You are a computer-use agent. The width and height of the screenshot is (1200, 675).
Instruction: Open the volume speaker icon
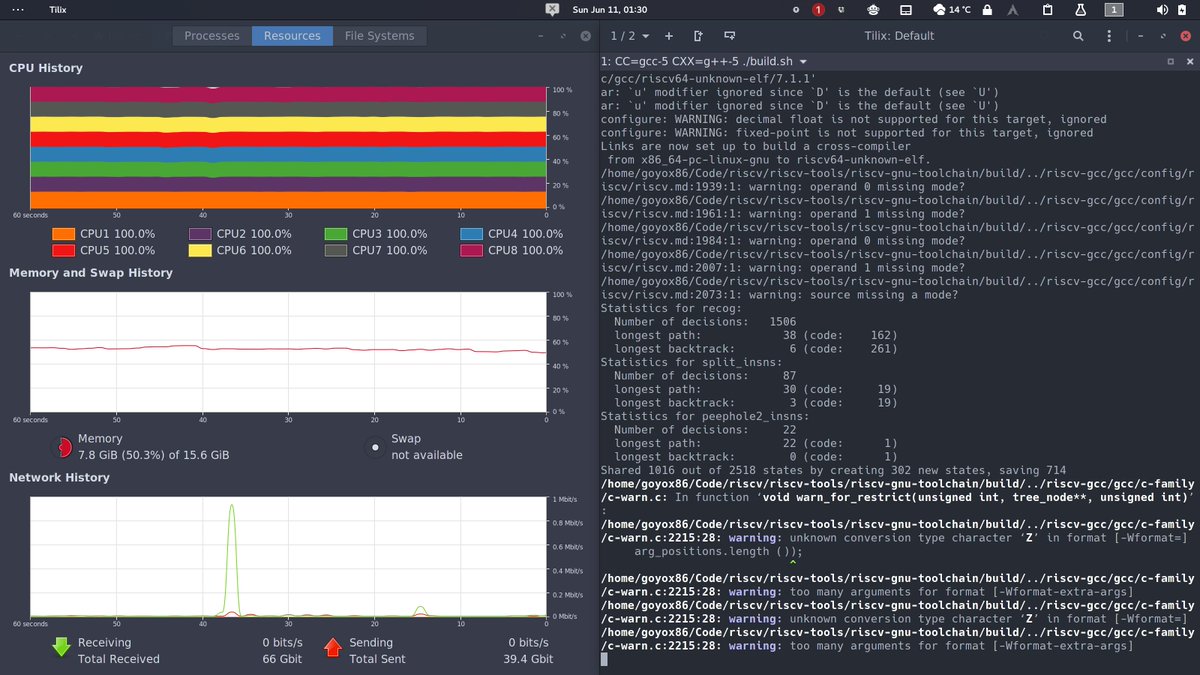tap(1162, 9)
